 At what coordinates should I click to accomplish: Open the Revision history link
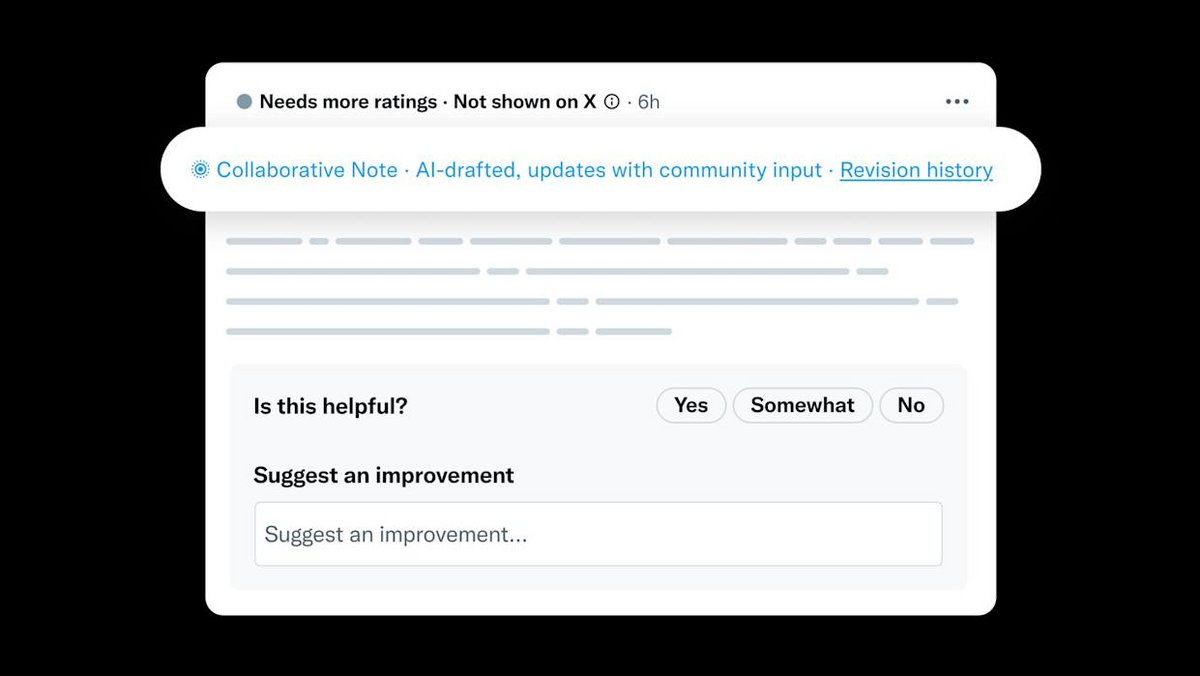click(916, 171)
